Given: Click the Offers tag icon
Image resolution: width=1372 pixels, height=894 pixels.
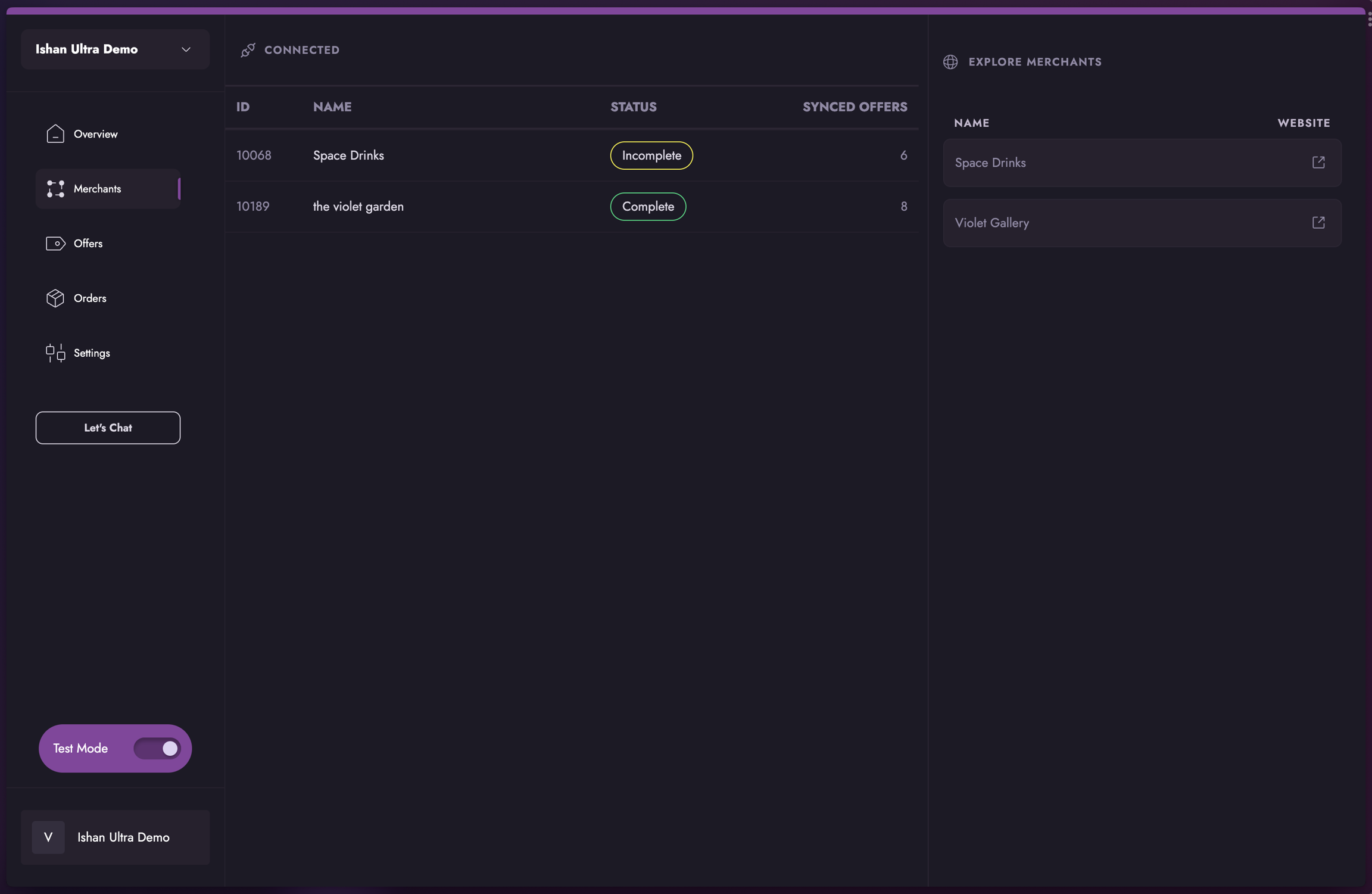Looking at the screenshot, I should (55, 244).
